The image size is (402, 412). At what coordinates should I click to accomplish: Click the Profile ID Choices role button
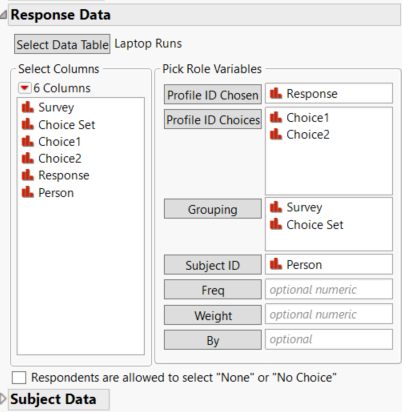click(213, 119)
